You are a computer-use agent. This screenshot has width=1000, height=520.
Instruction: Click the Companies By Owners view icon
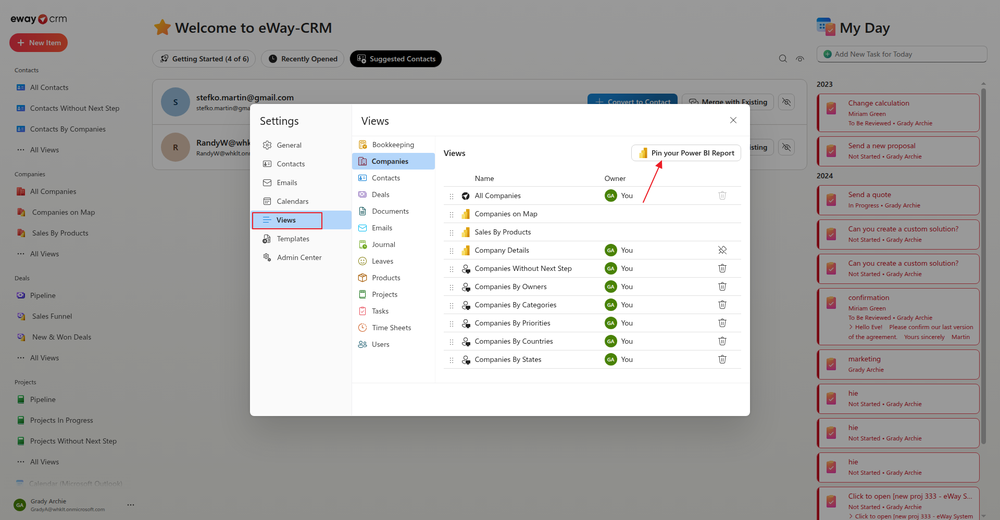[466, 287]
